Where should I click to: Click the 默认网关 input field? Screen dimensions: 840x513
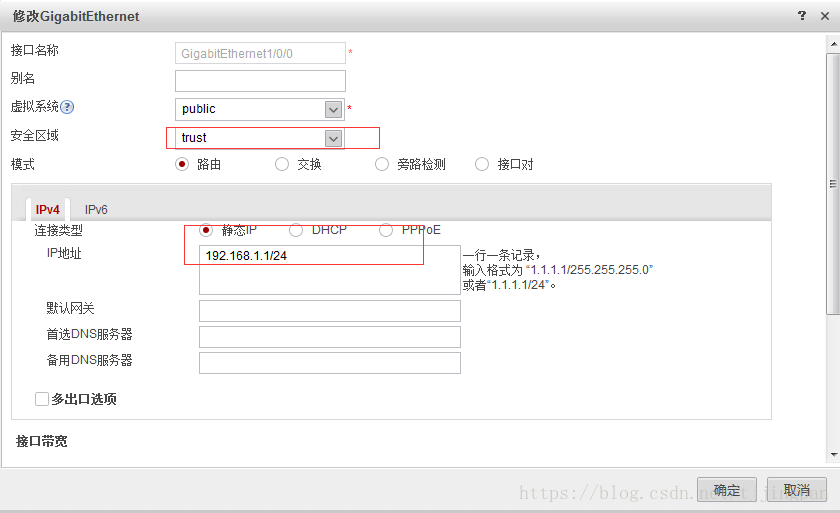point(329,311)
